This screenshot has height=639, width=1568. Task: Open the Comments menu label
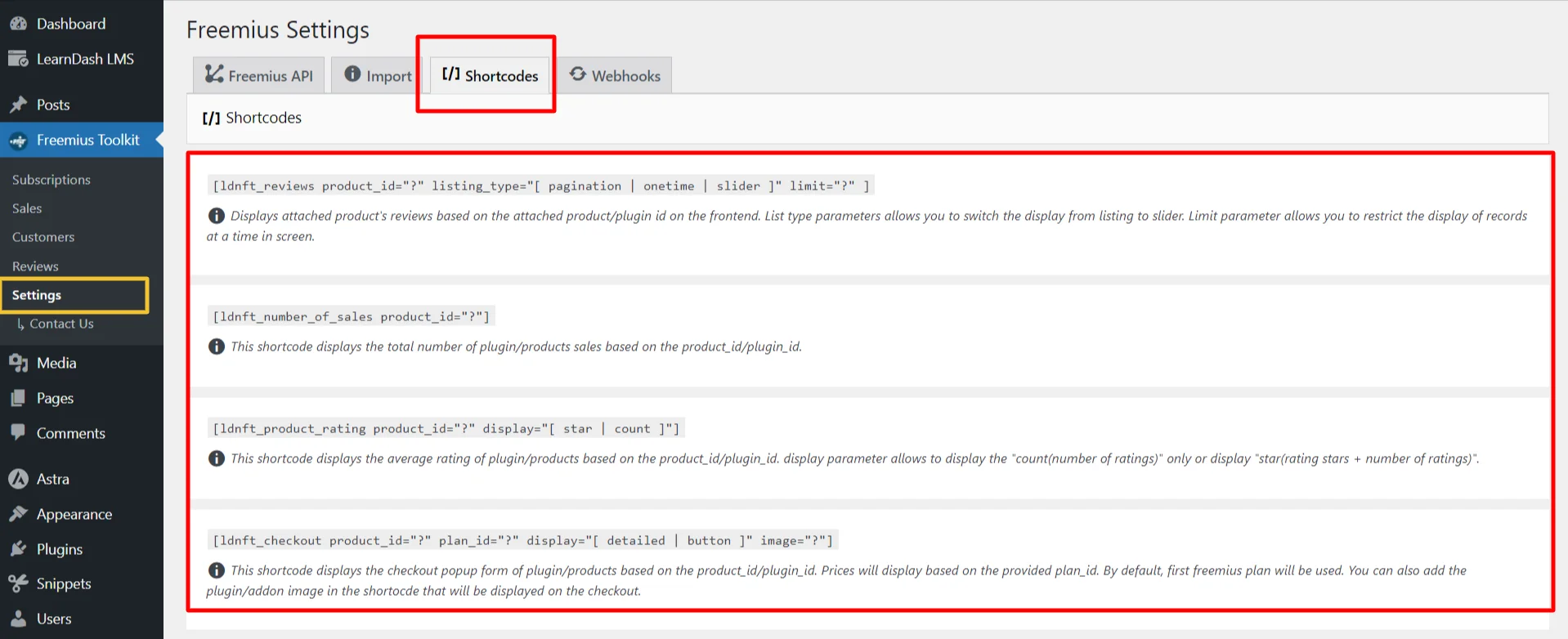click(x=71, y=433)
